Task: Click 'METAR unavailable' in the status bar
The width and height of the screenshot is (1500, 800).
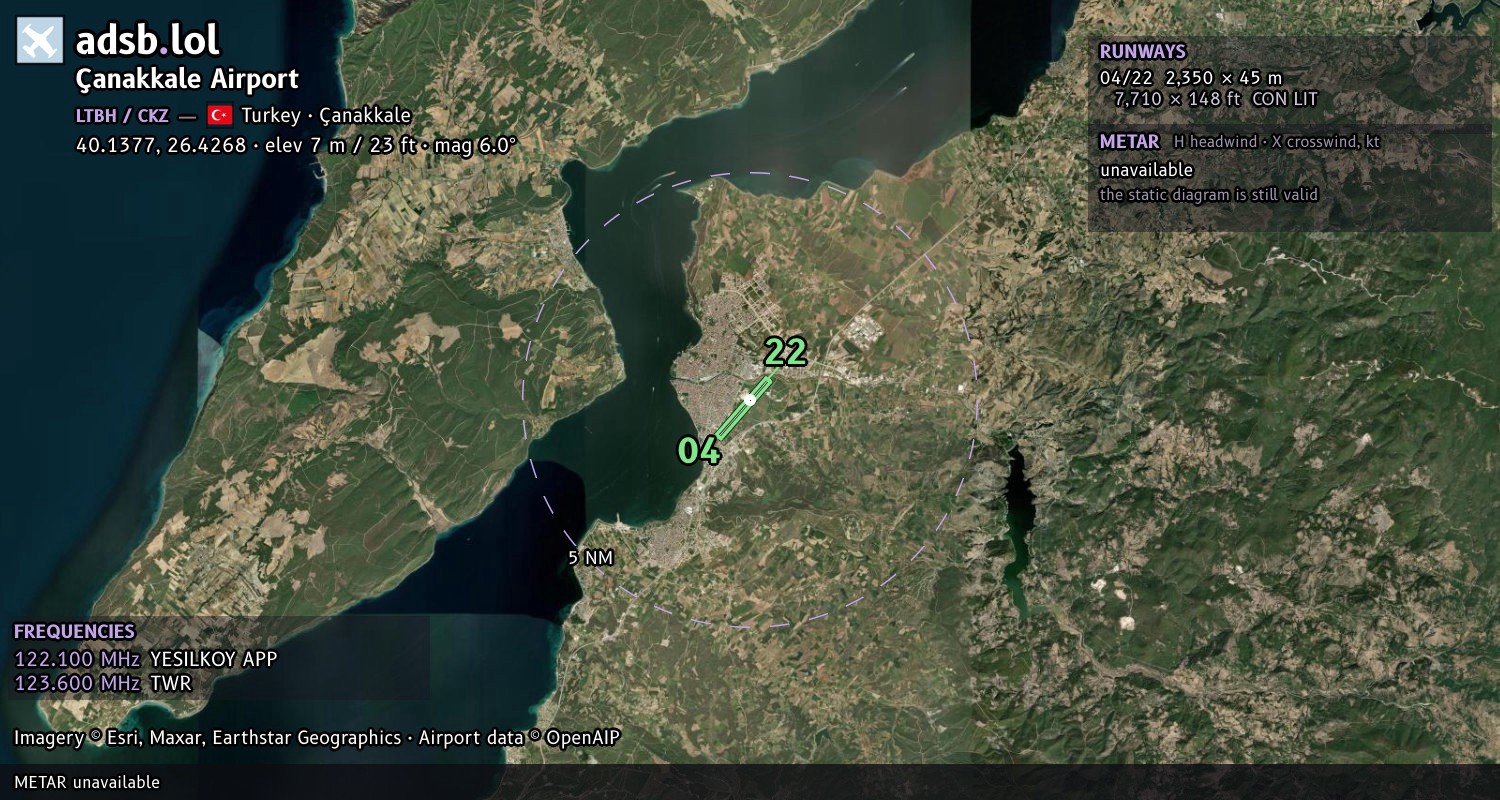Action: [87, 782]
